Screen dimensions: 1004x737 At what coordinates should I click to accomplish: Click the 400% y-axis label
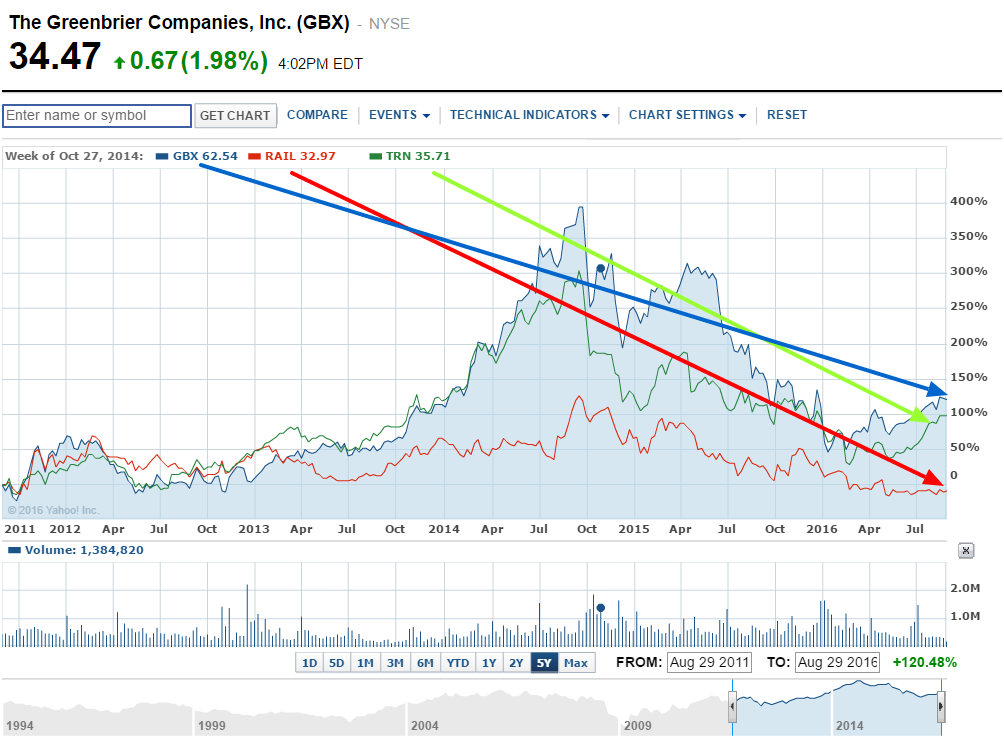pos(969,201)
